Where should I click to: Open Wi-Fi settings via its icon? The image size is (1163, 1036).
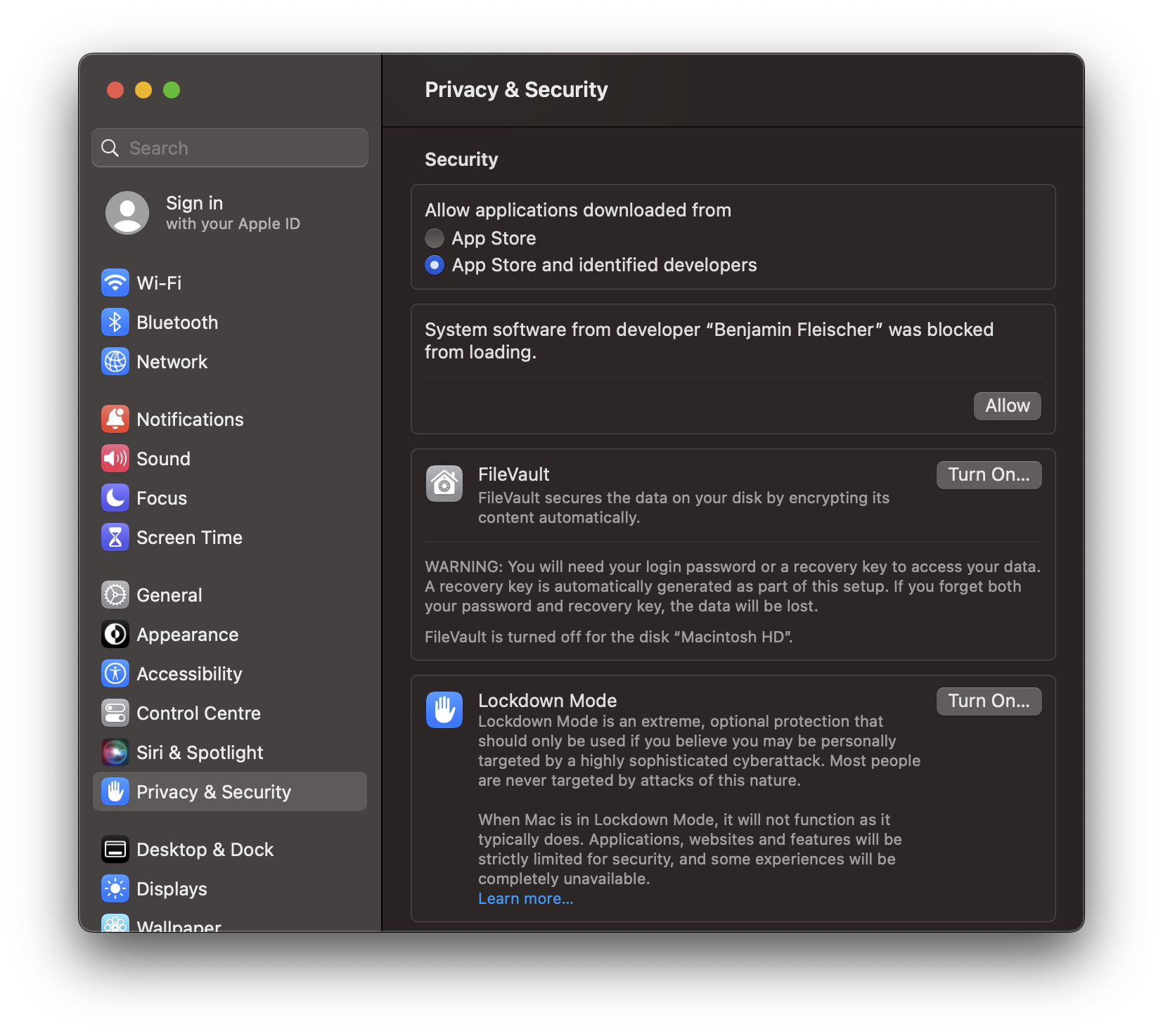coord(115,283)
